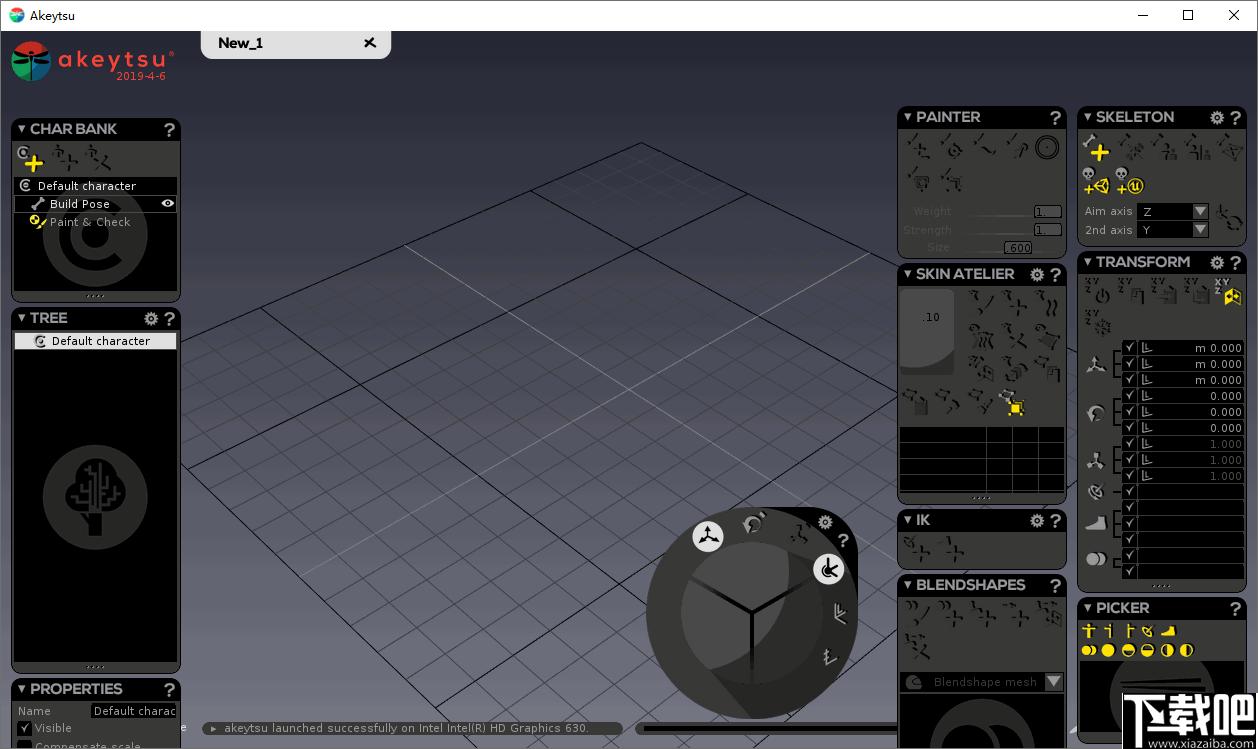Expand the Blendshape mesh dropdown
The image size is (1258, 749).
point(1053,682)
